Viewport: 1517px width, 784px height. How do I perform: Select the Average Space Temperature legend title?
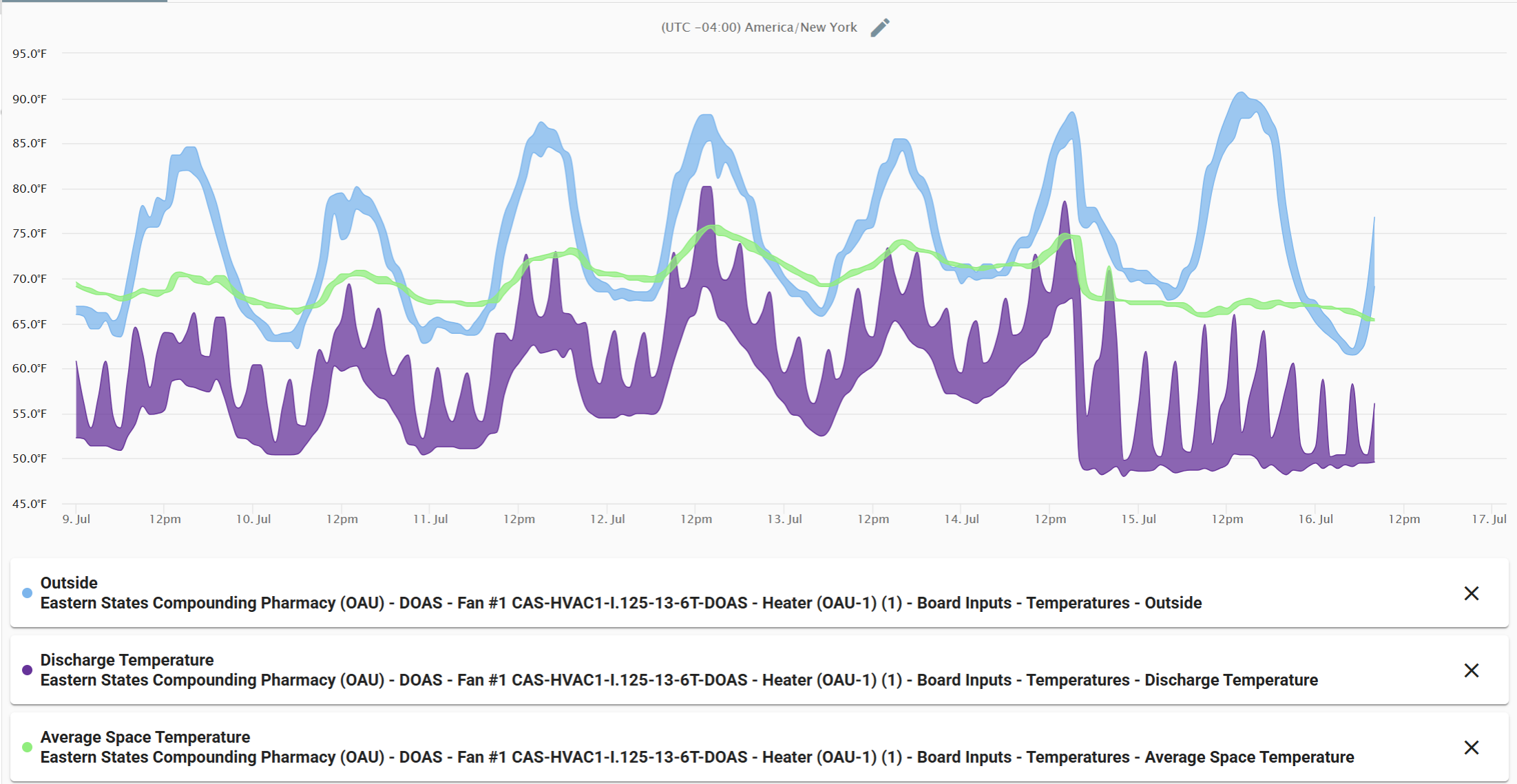tap(145, 737)
